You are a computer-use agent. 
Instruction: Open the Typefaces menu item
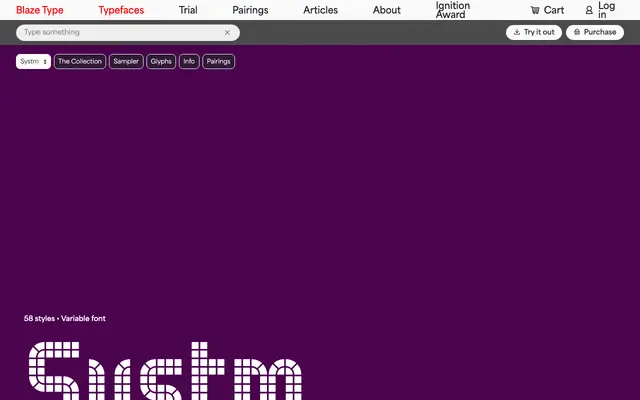tap(121, 10)
